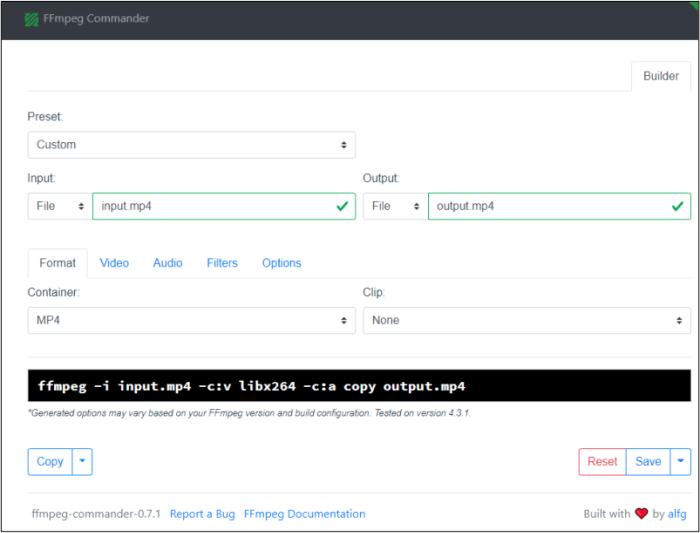Click the input.mp4 filename field

click(224, 206)
